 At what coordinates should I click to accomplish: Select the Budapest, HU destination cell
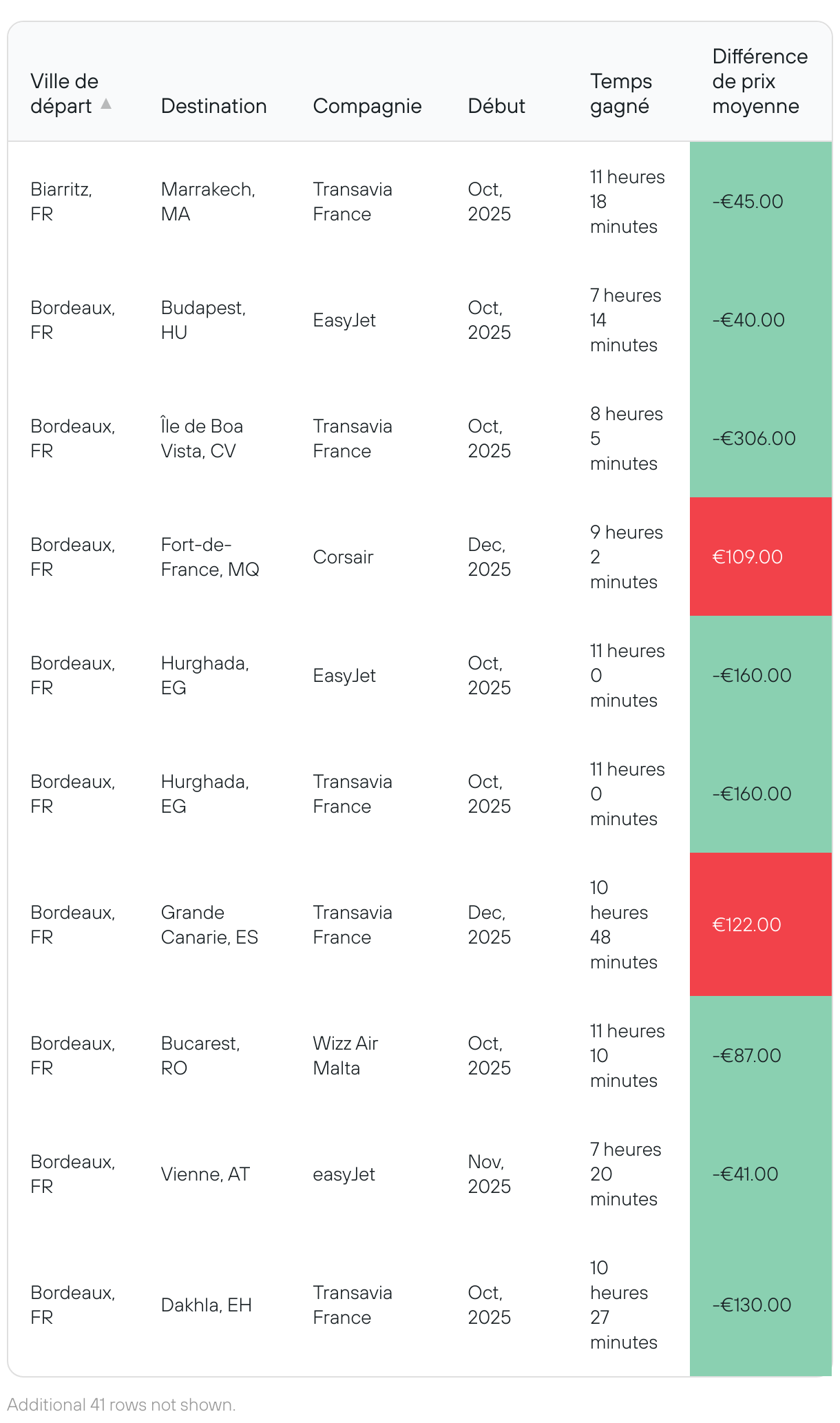203,320
